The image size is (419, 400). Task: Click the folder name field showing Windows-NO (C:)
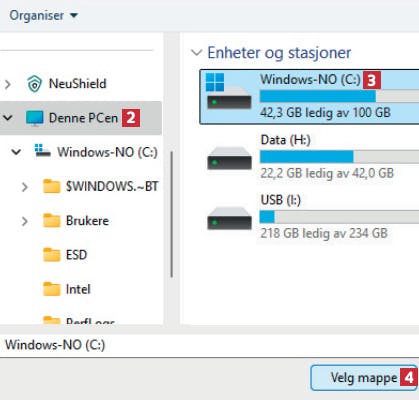coord(209,345)
